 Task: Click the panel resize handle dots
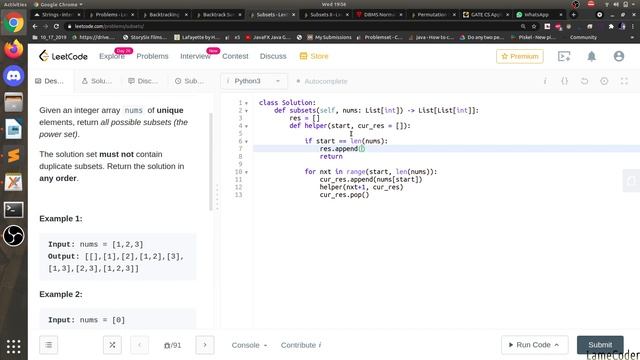[x=217, y=197]
